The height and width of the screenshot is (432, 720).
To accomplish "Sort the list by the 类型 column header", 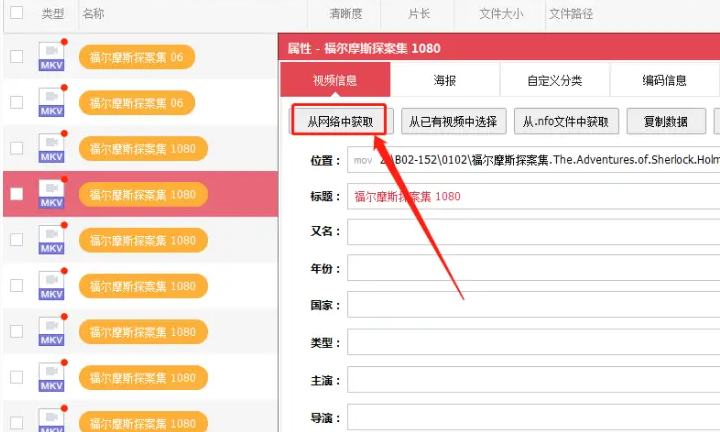I will pyautogui.click(x=52, y=14).
